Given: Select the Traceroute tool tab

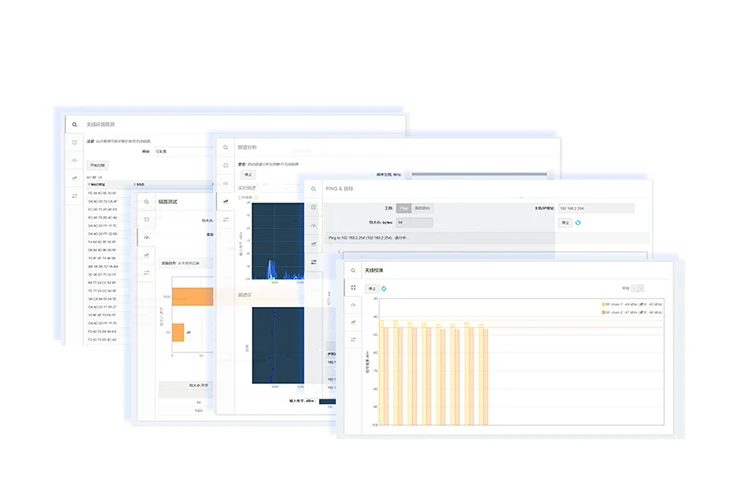Looking at the screenshot, I should coord(422,208).
